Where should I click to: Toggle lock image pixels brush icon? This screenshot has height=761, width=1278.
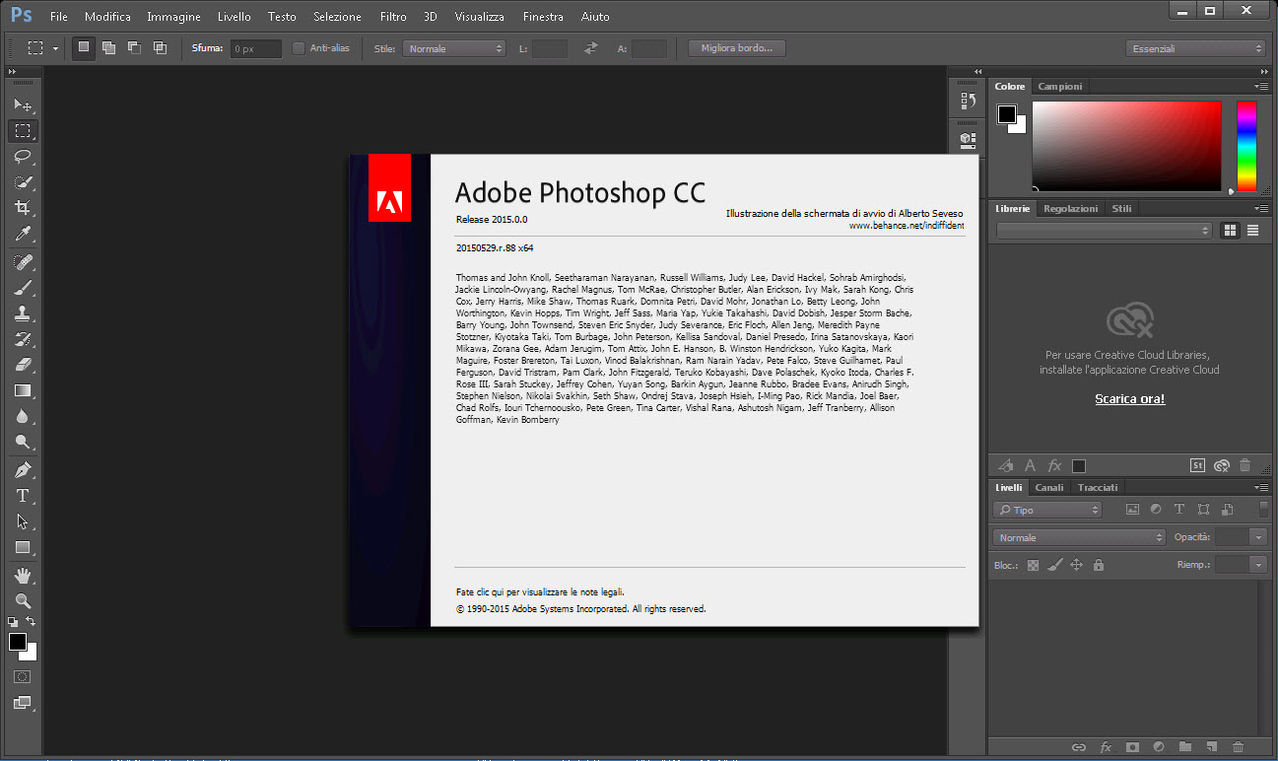1055,565
